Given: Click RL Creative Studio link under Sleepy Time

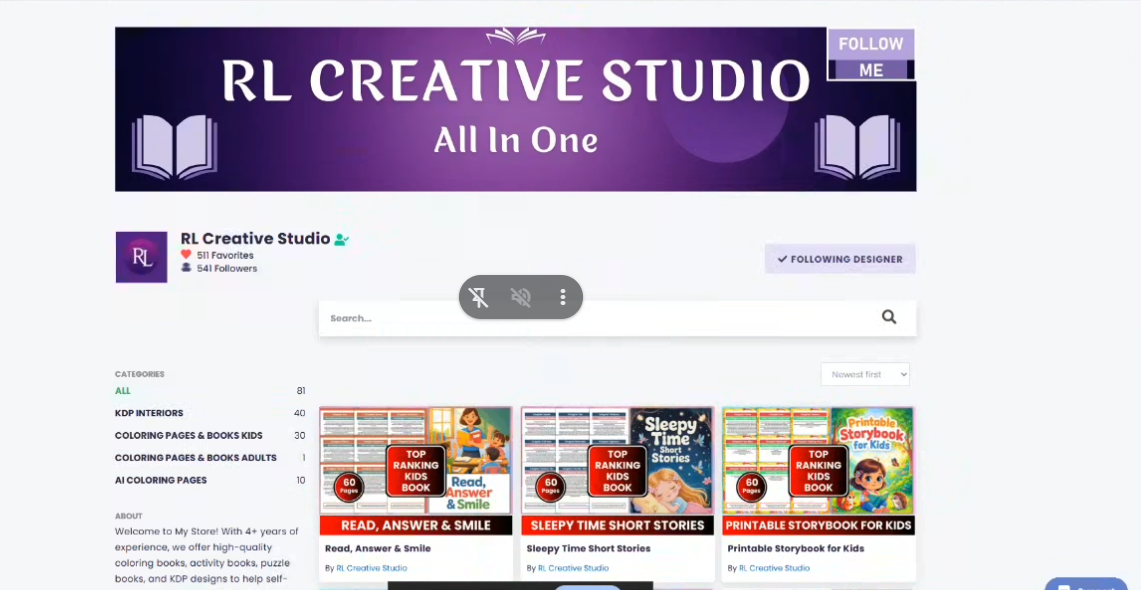Looking at the screenshot, I should pos(573,568).
